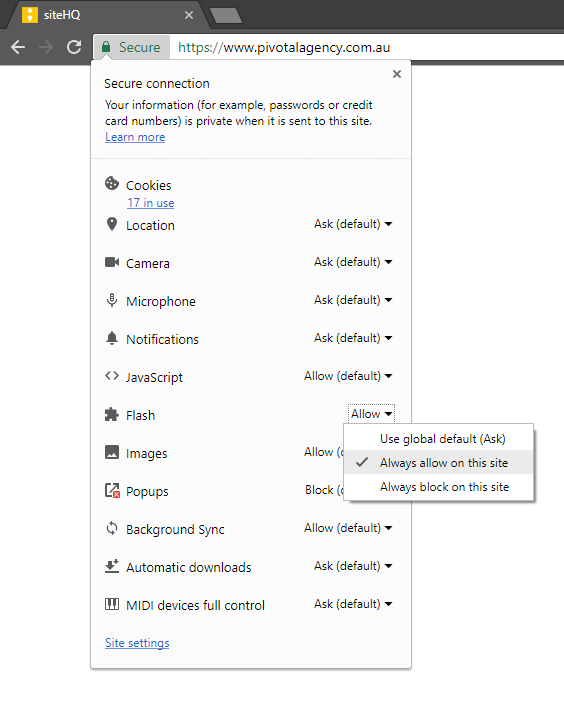Screen dimensions: 564x703
Task: Click the Learn more link
Action: point(135,137)
